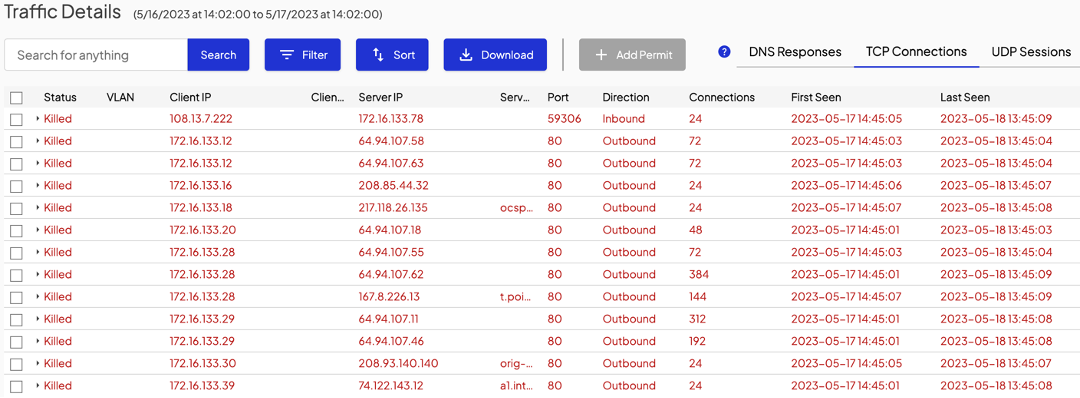Click connections count 312
The width and height of the screenshot is (1080, 398).
(x=698, y=319)
